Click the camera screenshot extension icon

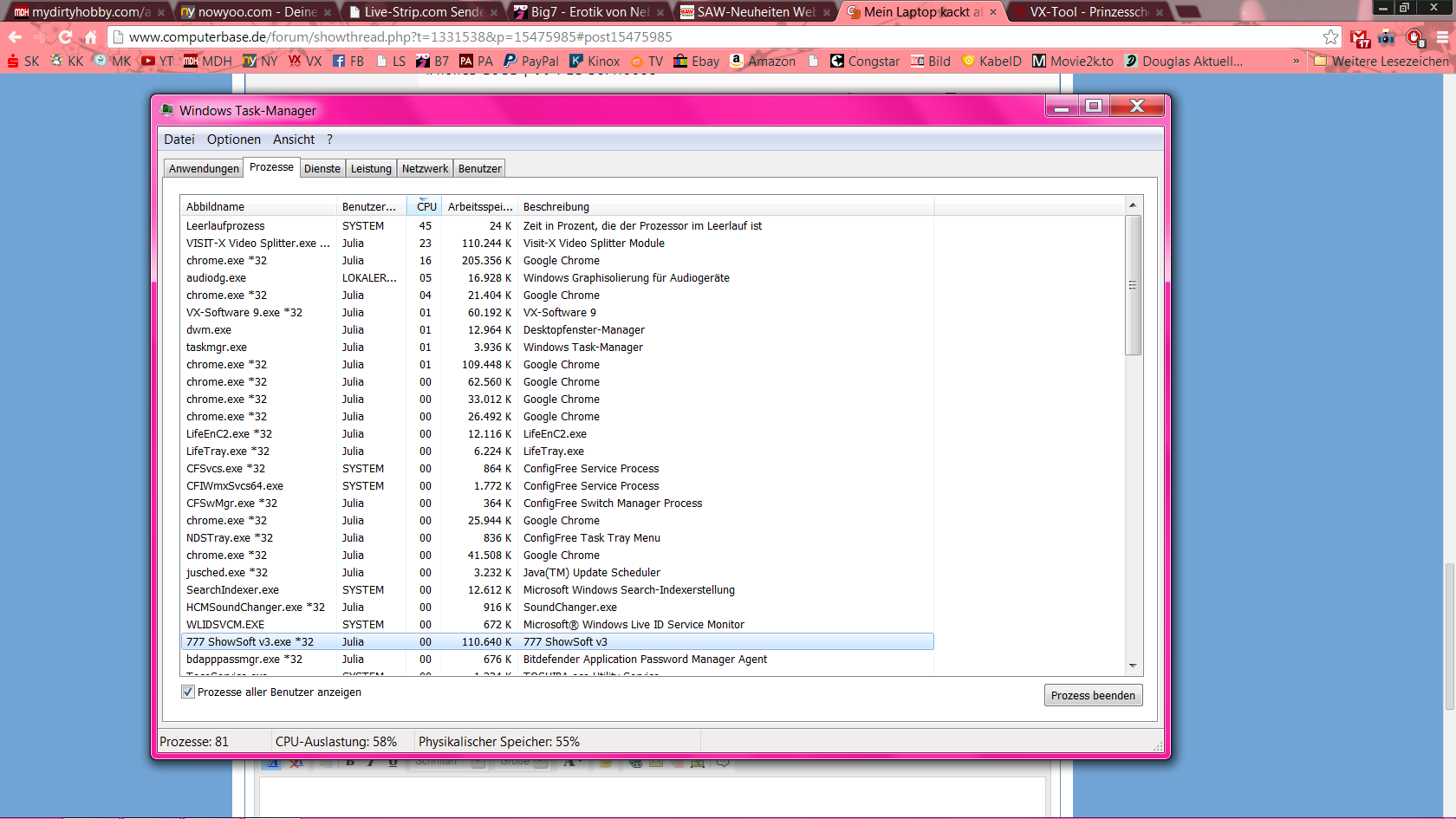1387,37
